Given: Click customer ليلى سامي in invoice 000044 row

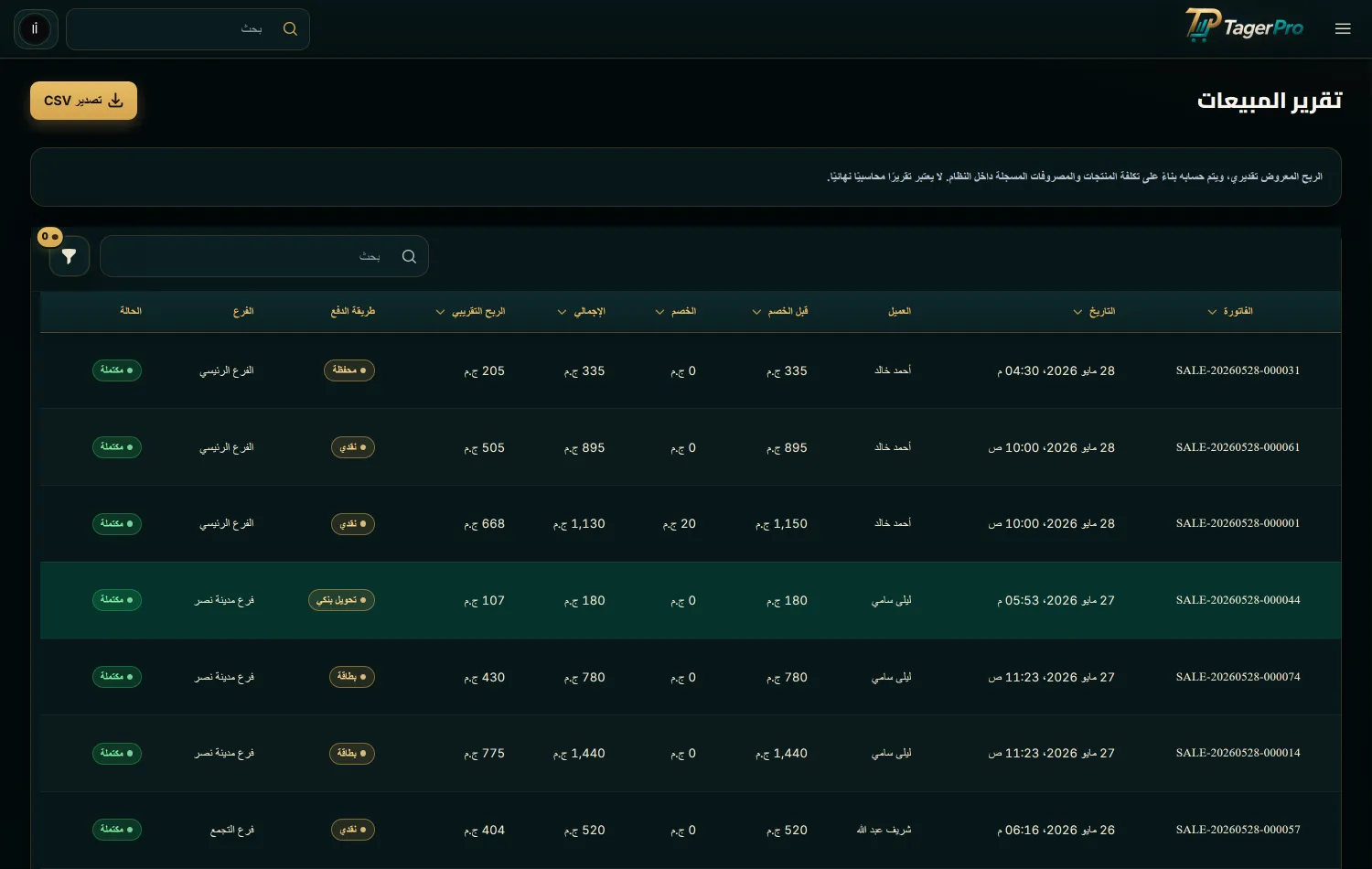Looking at the screenshot, I should point(891,600).
